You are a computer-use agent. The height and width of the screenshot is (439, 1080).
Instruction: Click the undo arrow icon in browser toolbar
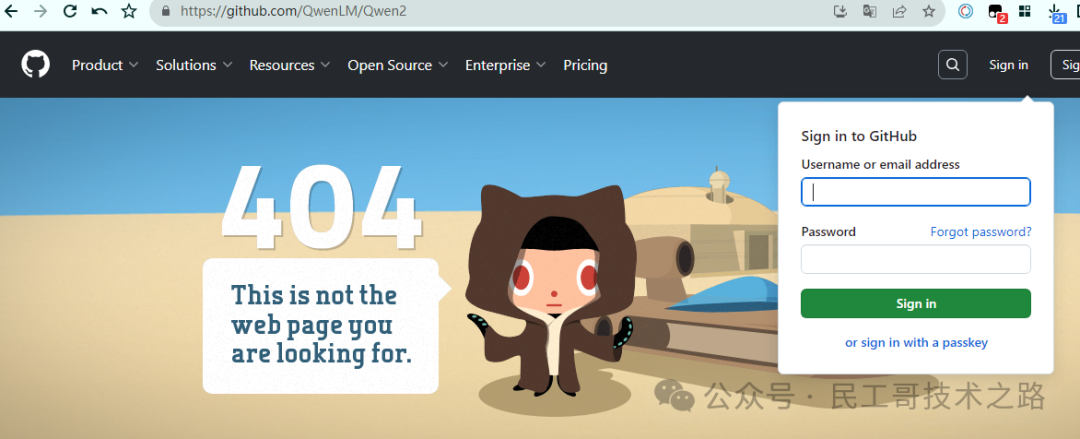point(99,11)
